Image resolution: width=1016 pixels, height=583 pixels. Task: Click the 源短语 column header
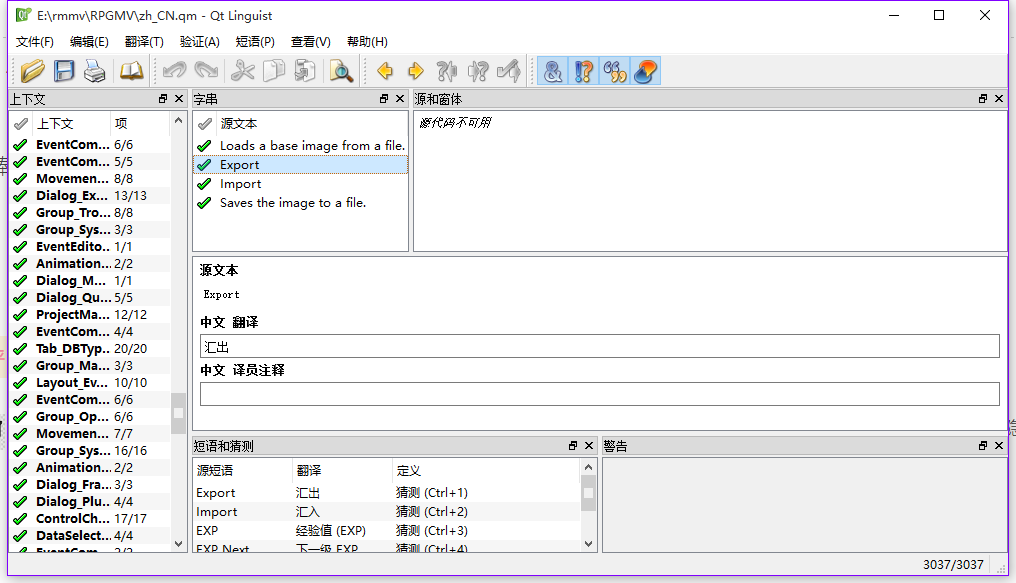[x=243, y=470]
